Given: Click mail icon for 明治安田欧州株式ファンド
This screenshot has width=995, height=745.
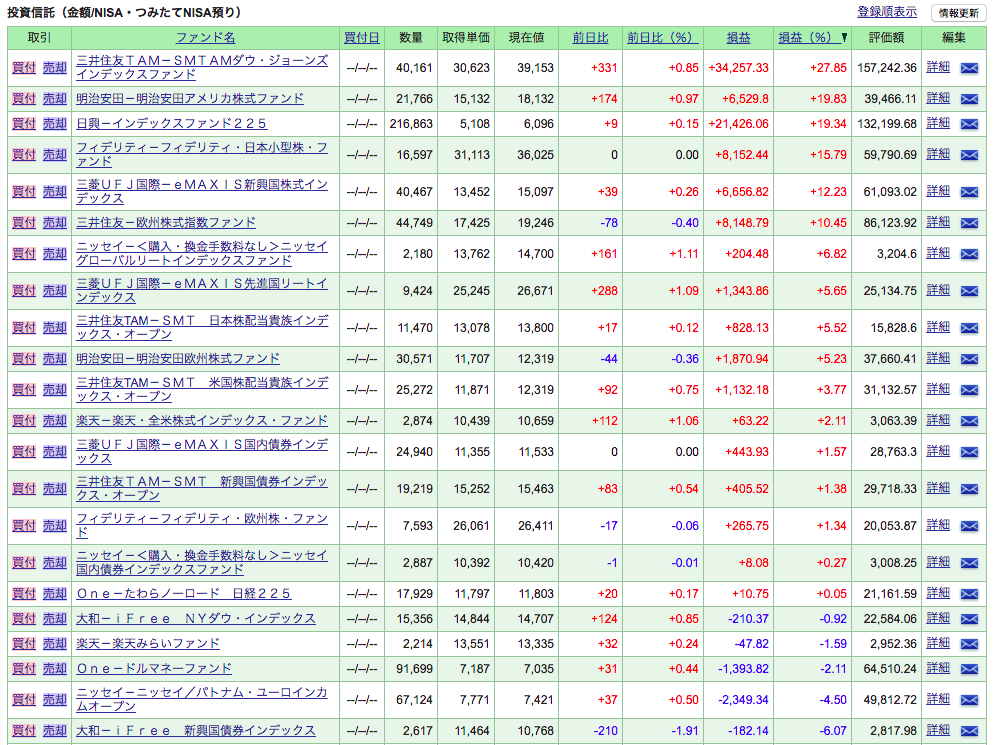Looking at the screenshot, I should pyautogui.click(x=969, y=359).
